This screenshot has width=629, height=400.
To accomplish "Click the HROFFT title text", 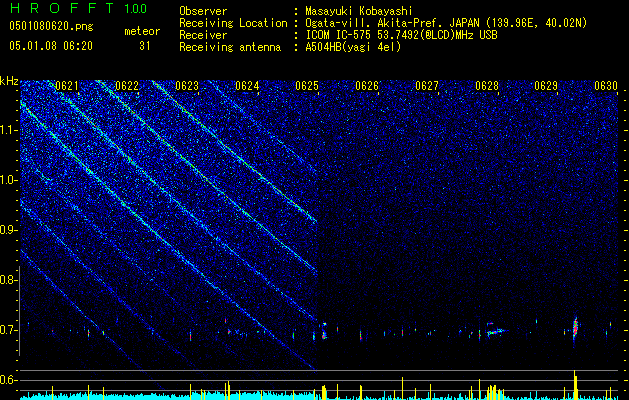I will coord(62,8).
